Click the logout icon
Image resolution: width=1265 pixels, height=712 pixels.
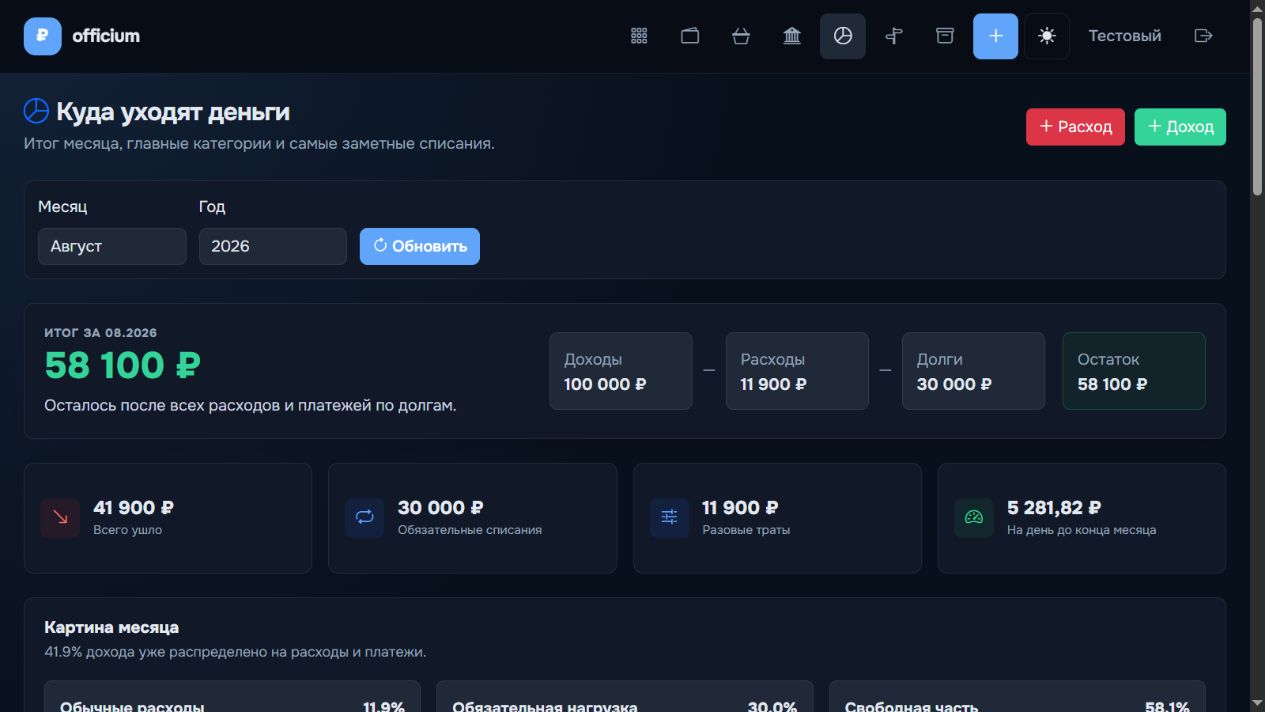pos(1204,36)
